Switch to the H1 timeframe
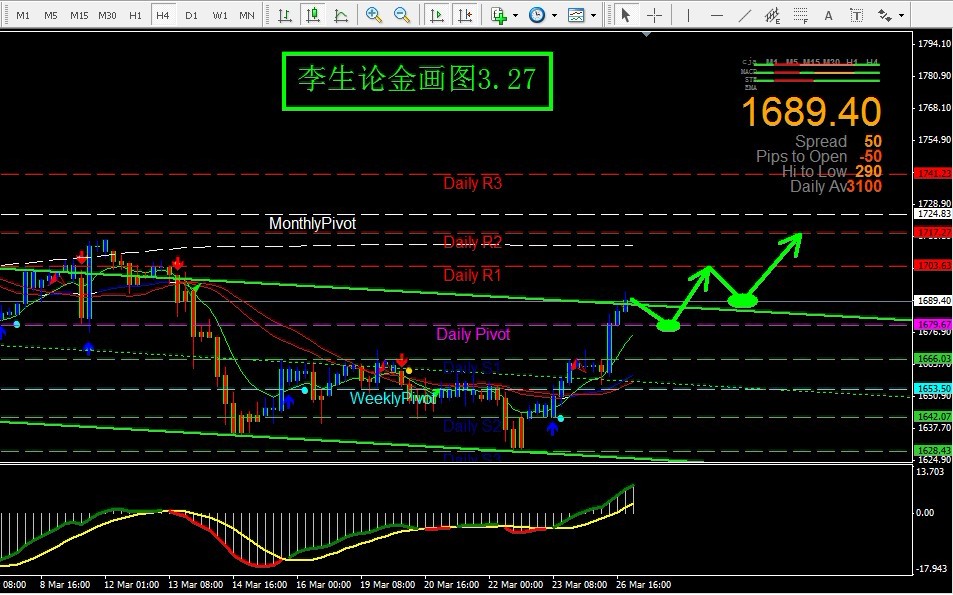 pyautogui.click(x=135, y=16)
